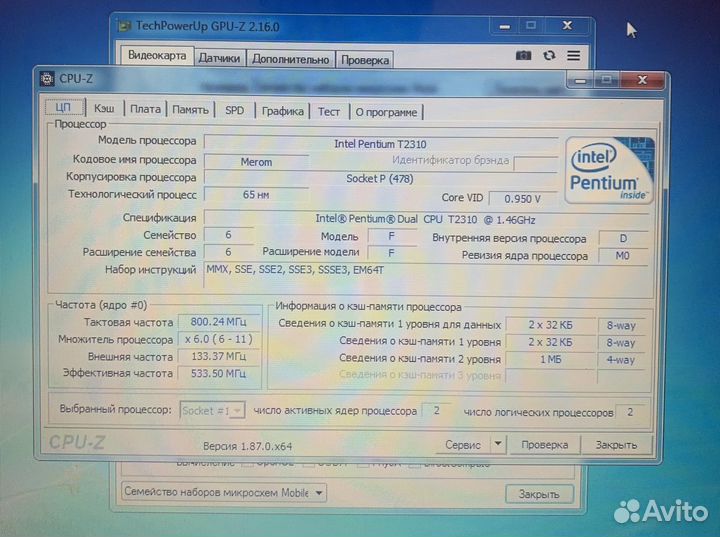Click the 533.50 МГц effective frequency value
The width and height of the screenshot is (720, 537).
(219, 373)
